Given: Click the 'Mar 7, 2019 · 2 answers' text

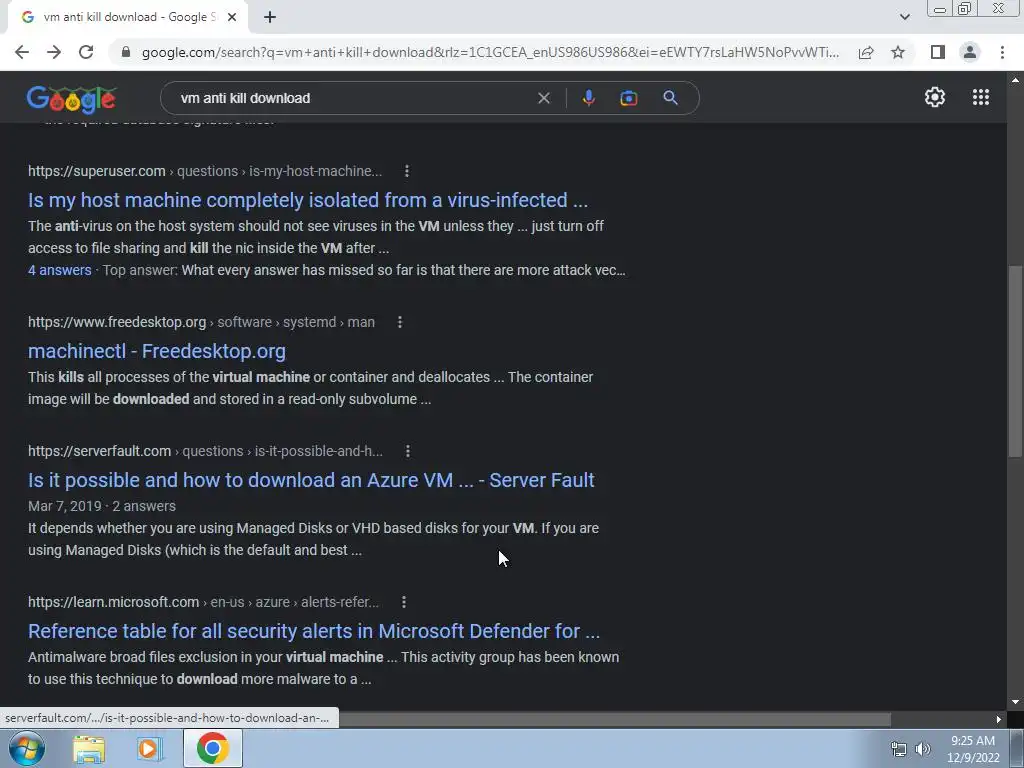Looking at the screenshot, I should coord(102,506).
